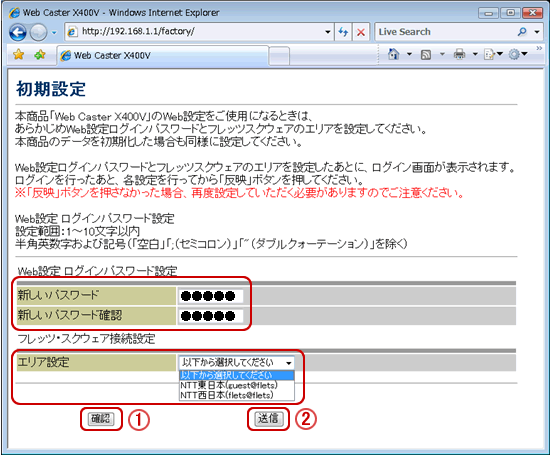
Task: Select 以下から選択してください option in list
Action: click(x=237, y=375)
